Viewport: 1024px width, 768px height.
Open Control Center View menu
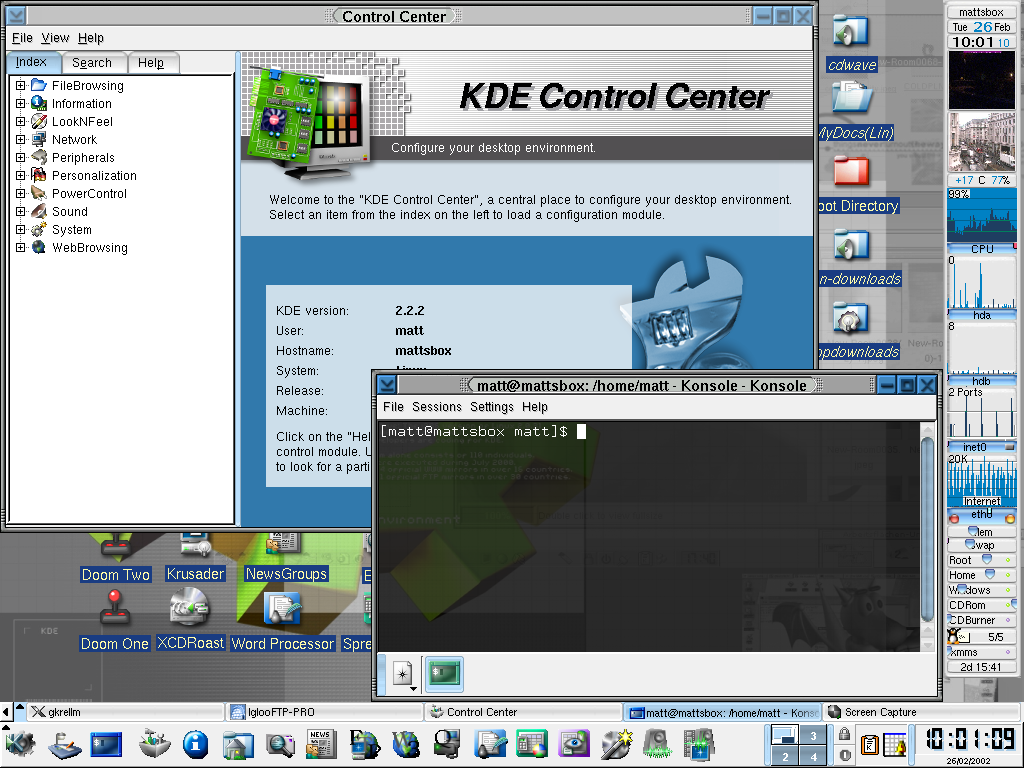coord(55,38)
